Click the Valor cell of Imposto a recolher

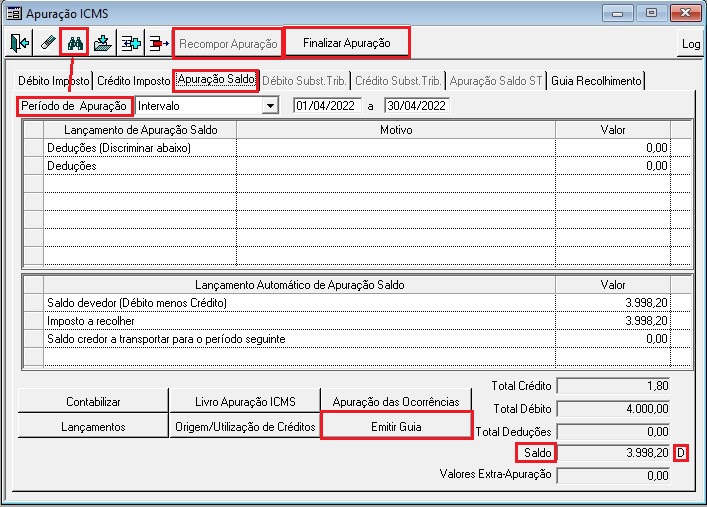coord(613,321)
